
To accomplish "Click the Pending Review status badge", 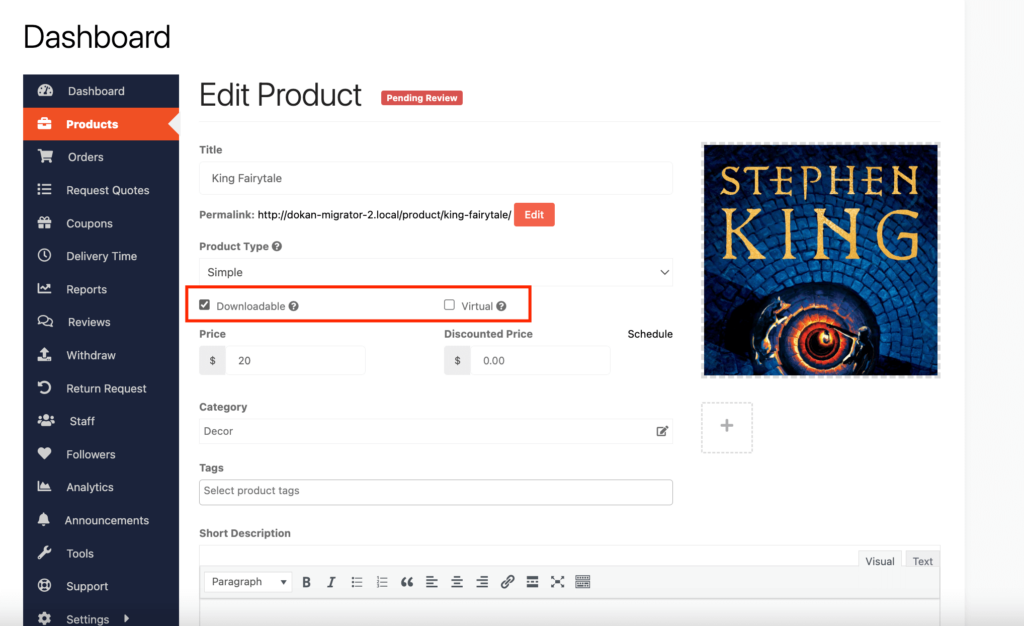I will point(422,98).
